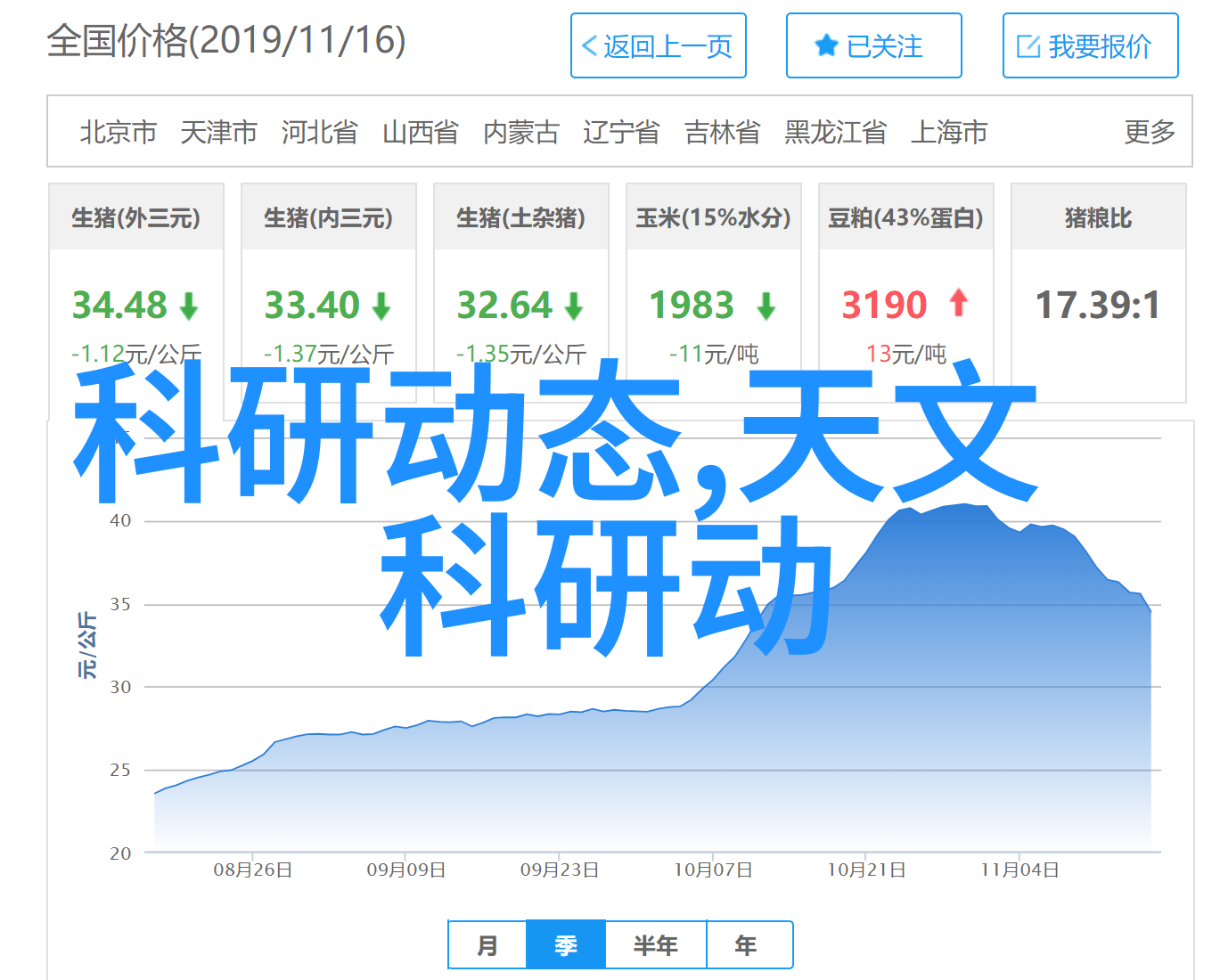
Task: Click the red up arrow beside 3190
Action: pos(959,303)
